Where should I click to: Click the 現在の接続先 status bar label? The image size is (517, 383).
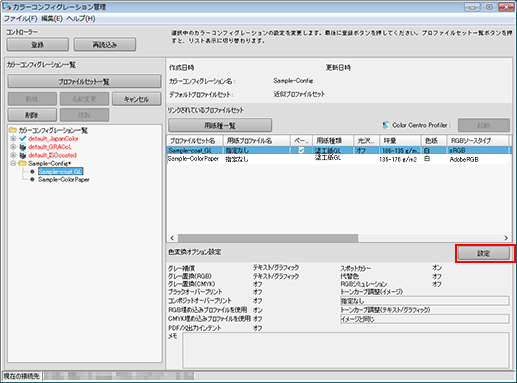[21, 376]
